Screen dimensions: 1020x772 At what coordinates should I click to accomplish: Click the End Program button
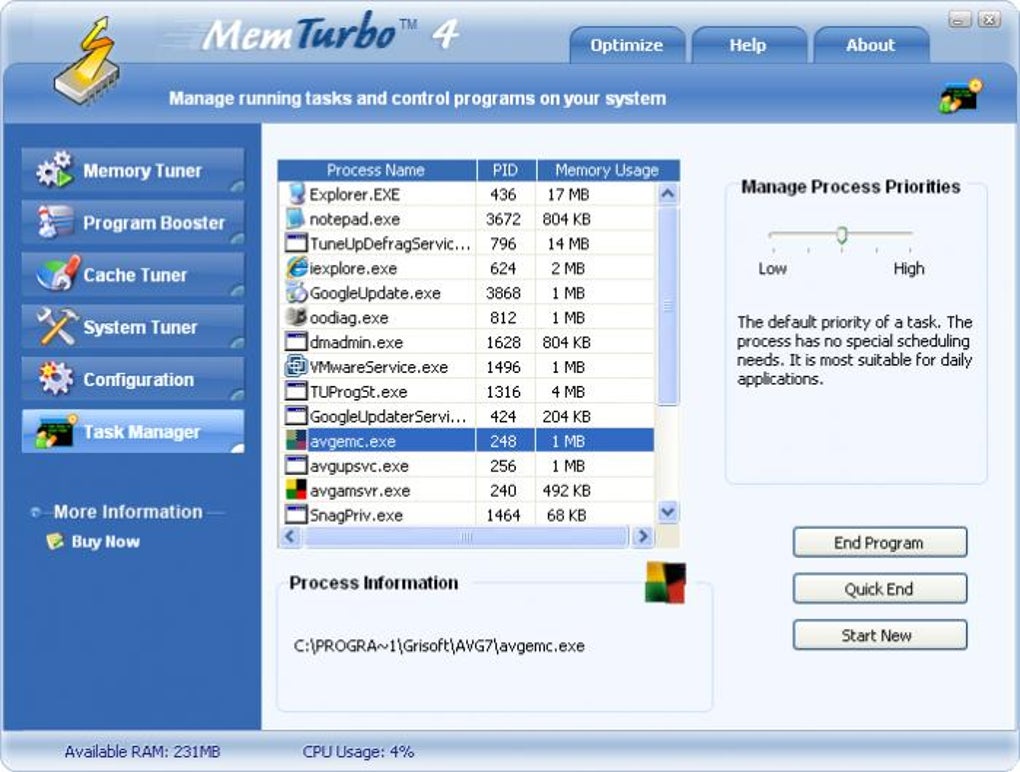pyautogui.click(x=879, y=542)
